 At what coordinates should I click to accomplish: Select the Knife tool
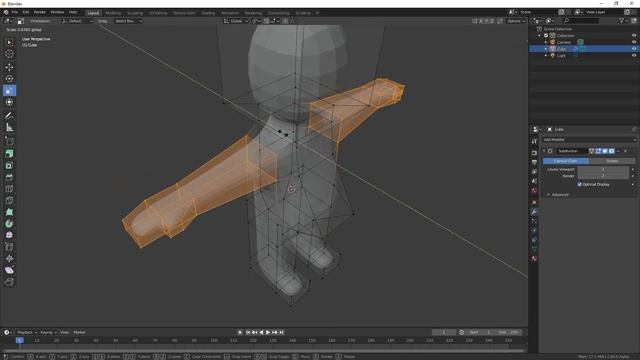9,200
